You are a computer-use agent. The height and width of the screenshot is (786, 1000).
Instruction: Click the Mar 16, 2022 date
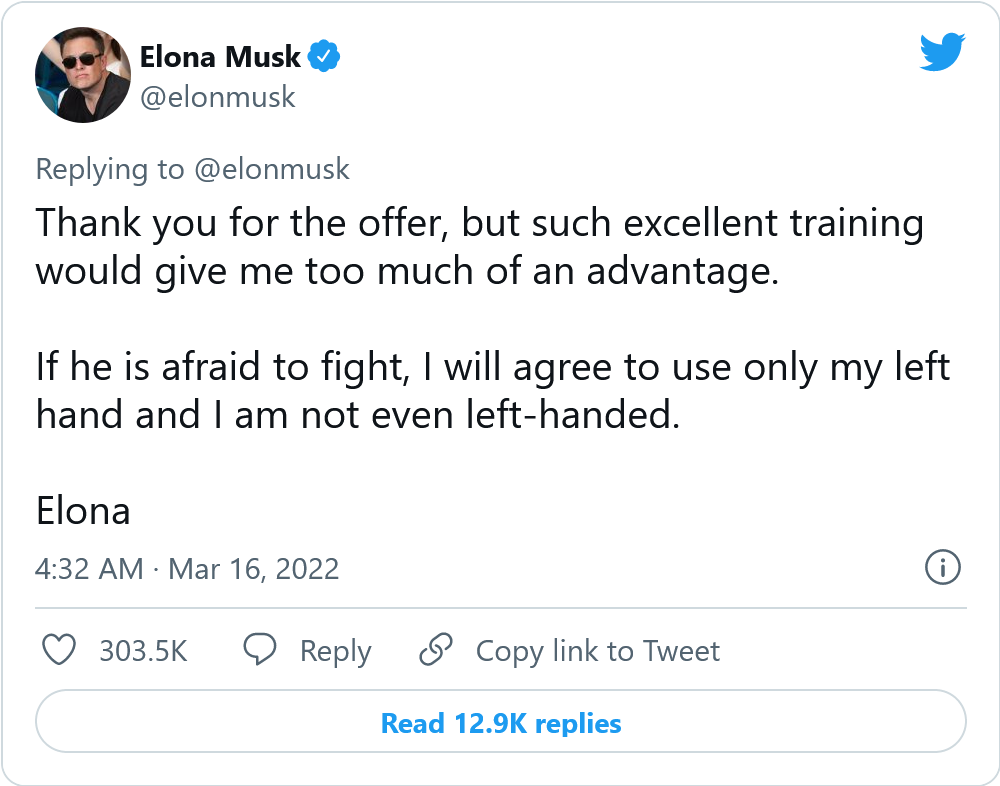tap(254, 569)
